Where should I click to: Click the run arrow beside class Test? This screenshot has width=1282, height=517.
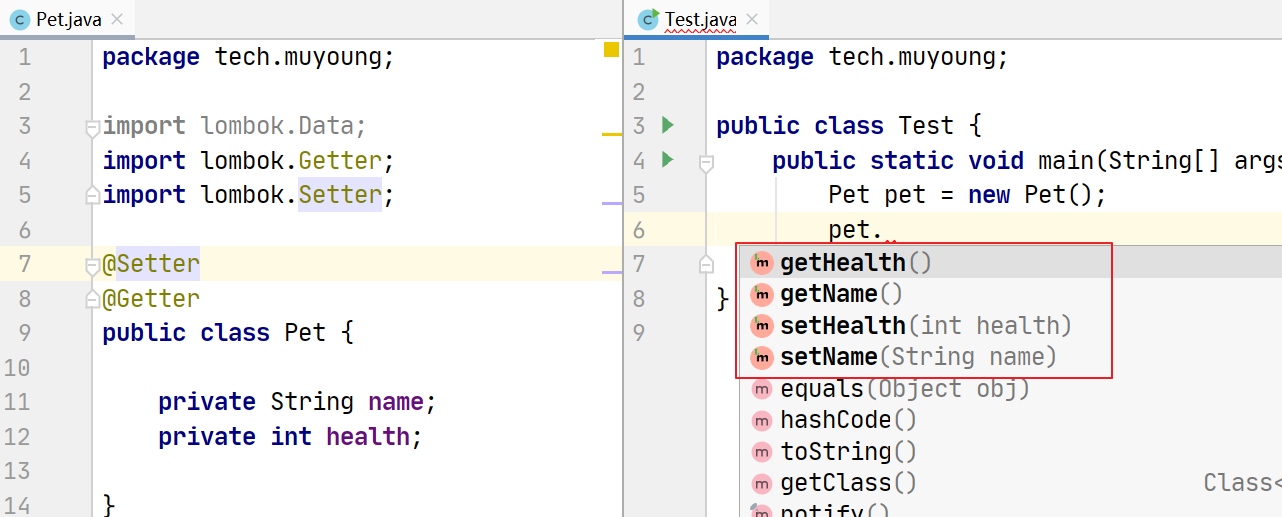click(x=668, y=126)
